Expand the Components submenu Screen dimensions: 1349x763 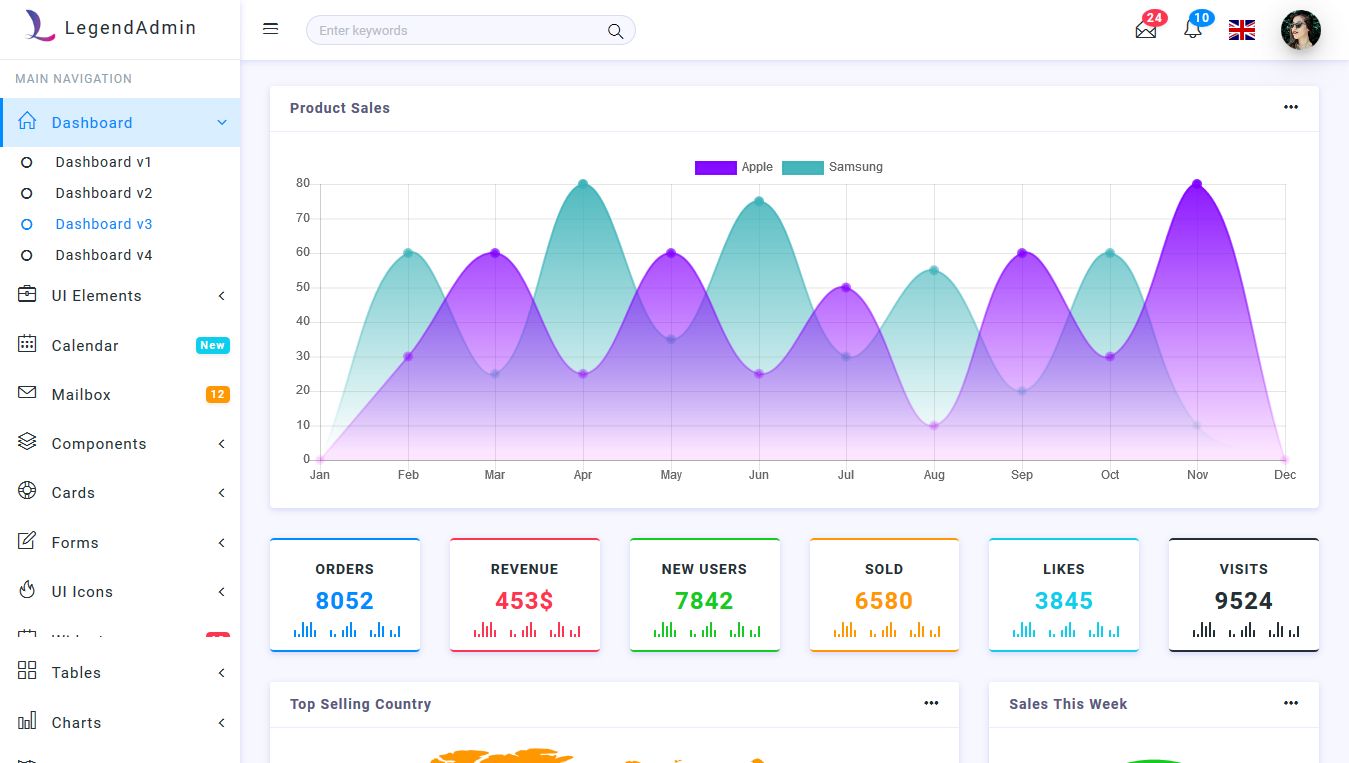[99, 443]
